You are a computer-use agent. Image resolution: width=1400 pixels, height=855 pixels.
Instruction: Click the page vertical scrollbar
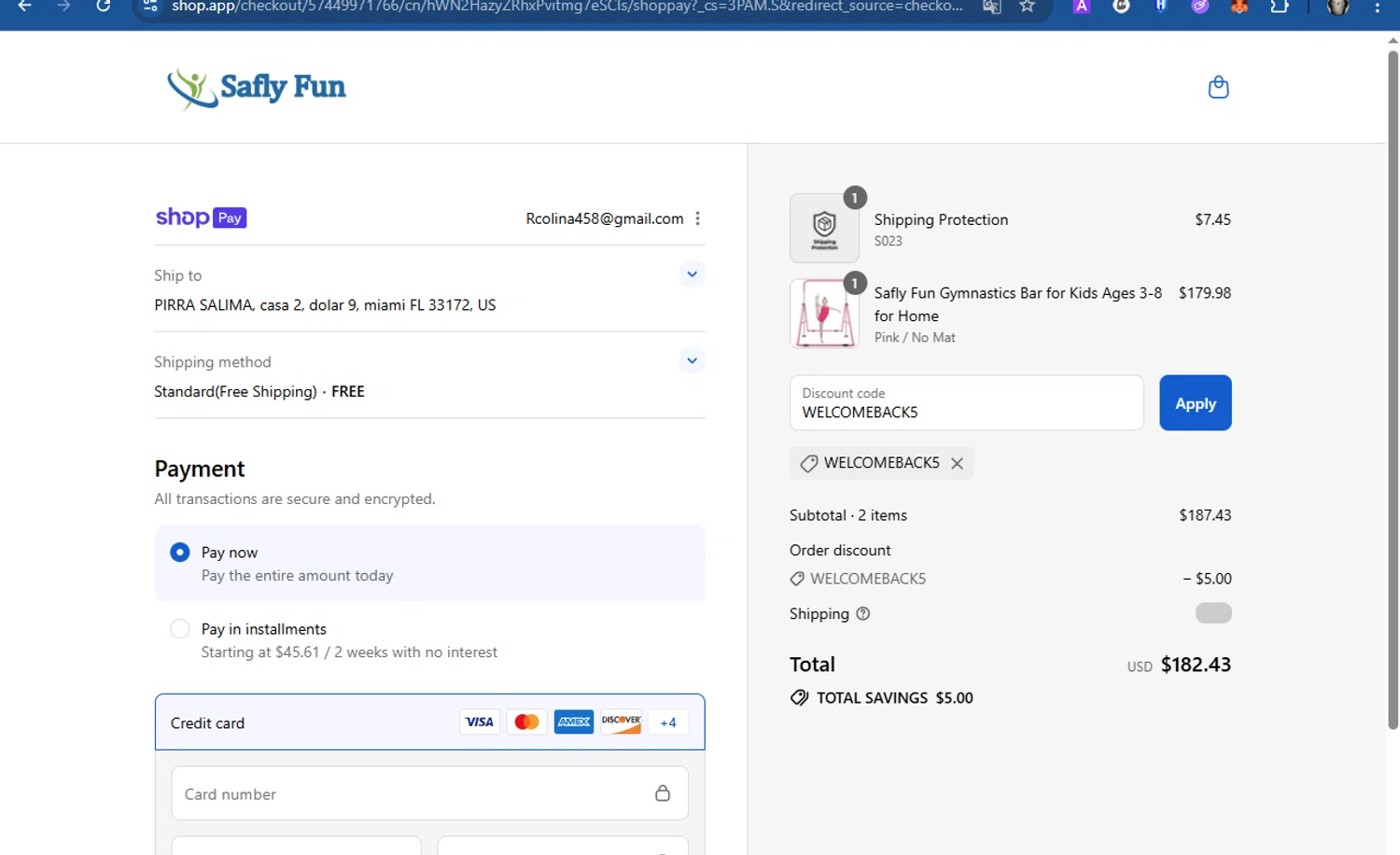[1393, 388]
